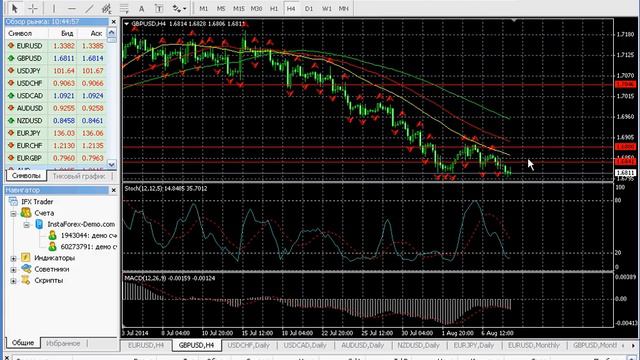Select the Text Label 'T' tool
The image size is (640, 360).
pyautogui.click(x=159, y=9)
